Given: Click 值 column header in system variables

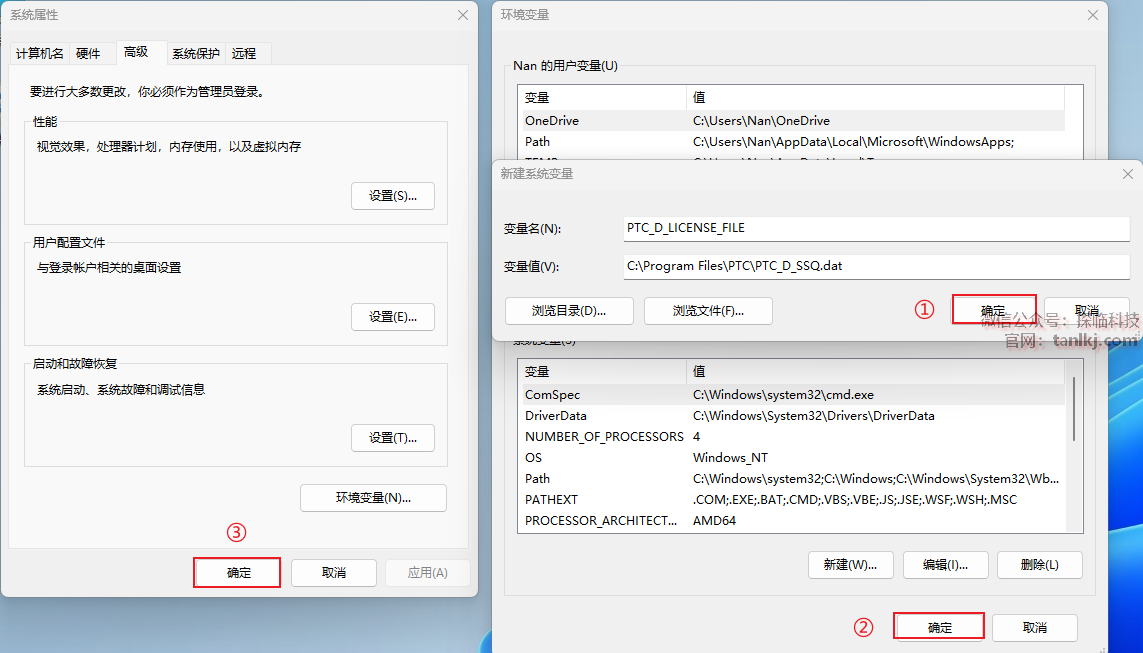Looking at the screenshot, I should (x=875, y=372).
